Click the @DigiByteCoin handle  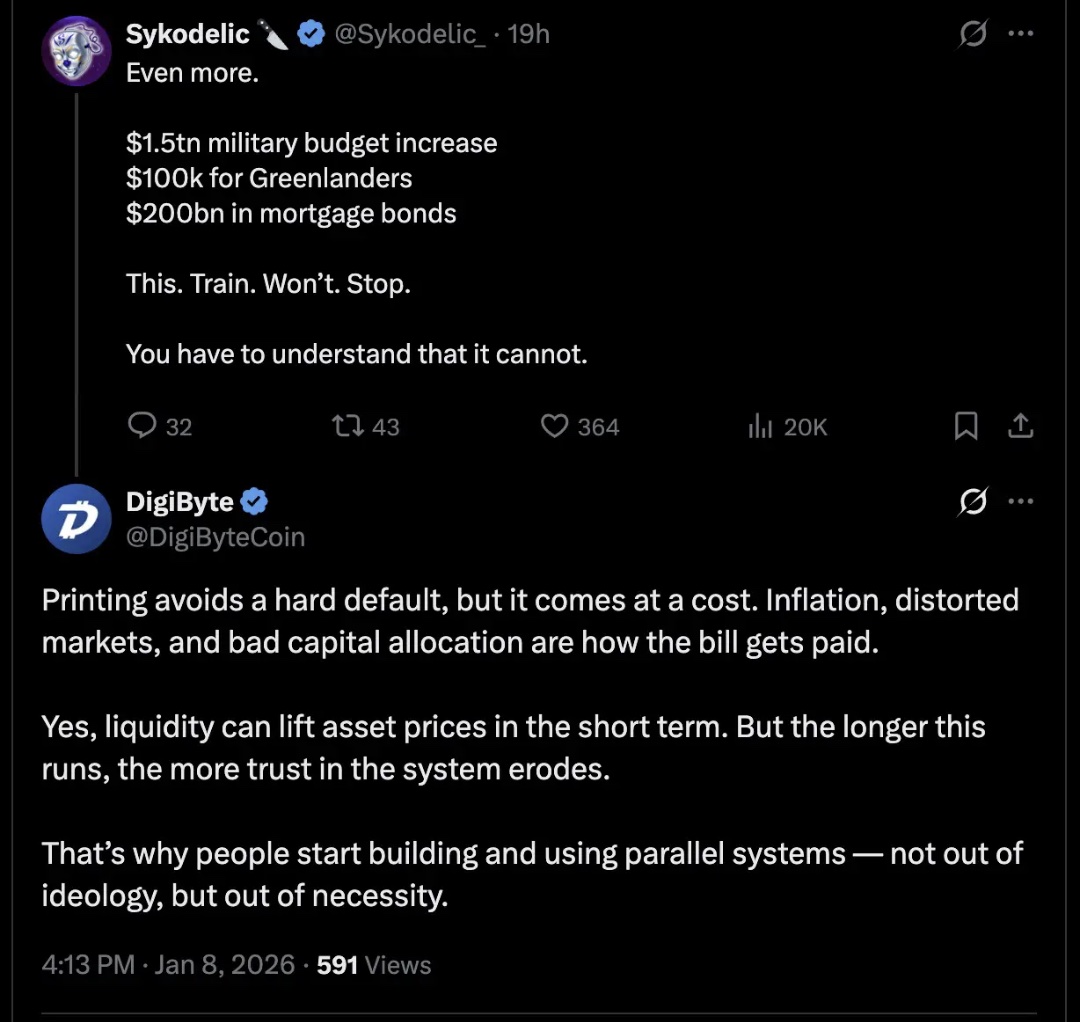215,537
